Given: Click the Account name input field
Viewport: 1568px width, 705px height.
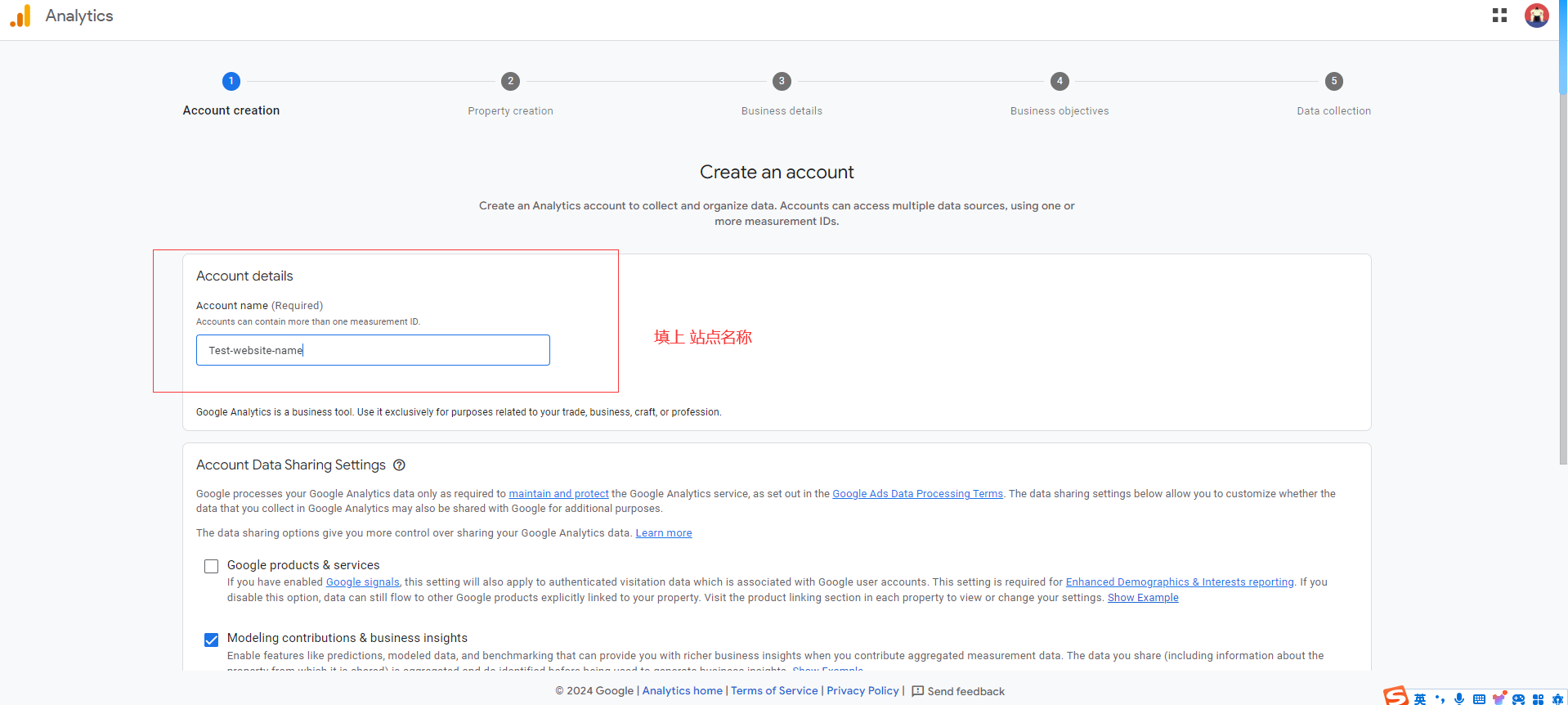Looking at the screenshot, I should [x=373, y=350].
